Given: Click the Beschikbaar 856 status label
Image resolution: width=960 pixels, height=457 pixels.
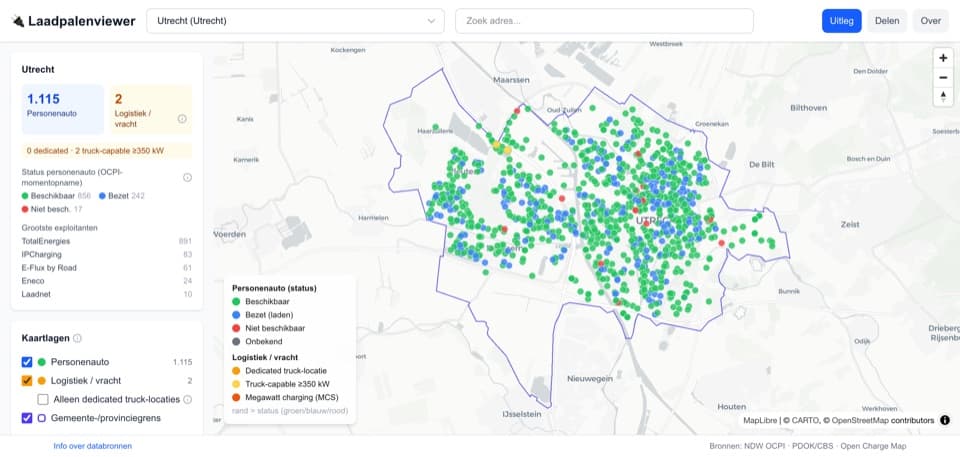Looking at the screenshot, I should coord(56,196).
